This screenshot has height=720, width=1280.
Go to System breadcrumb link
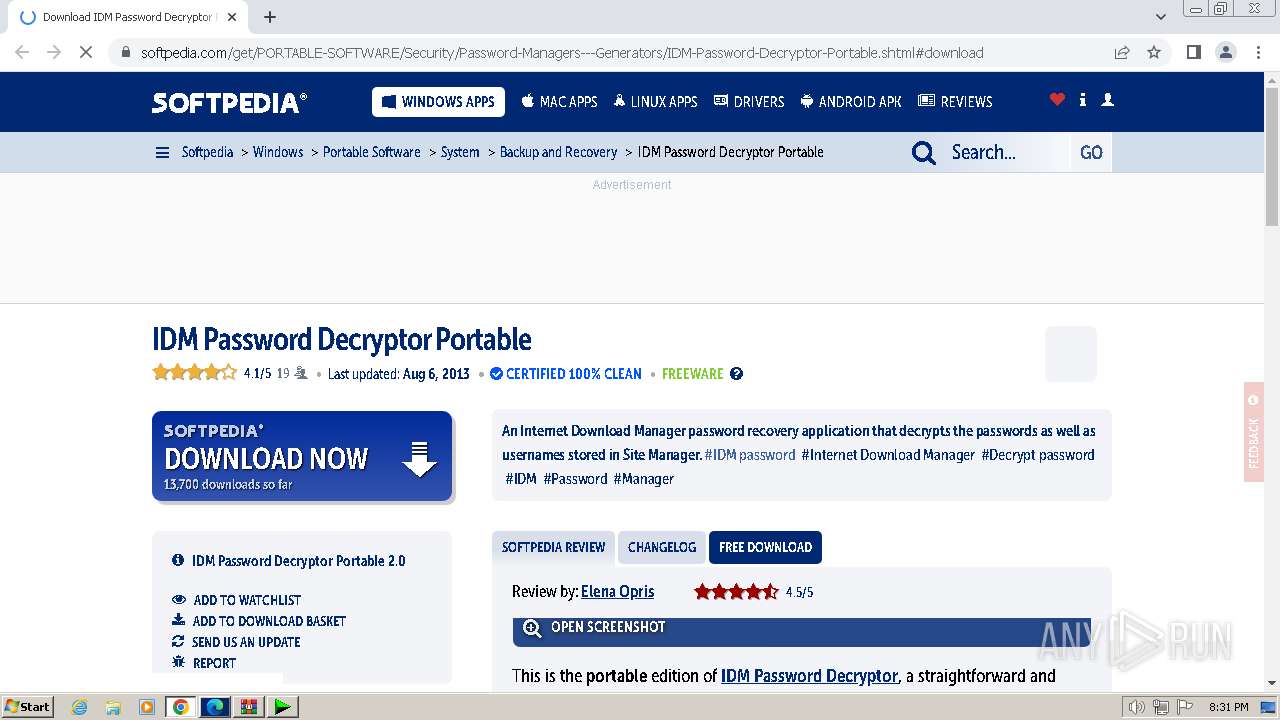(460, 152)
